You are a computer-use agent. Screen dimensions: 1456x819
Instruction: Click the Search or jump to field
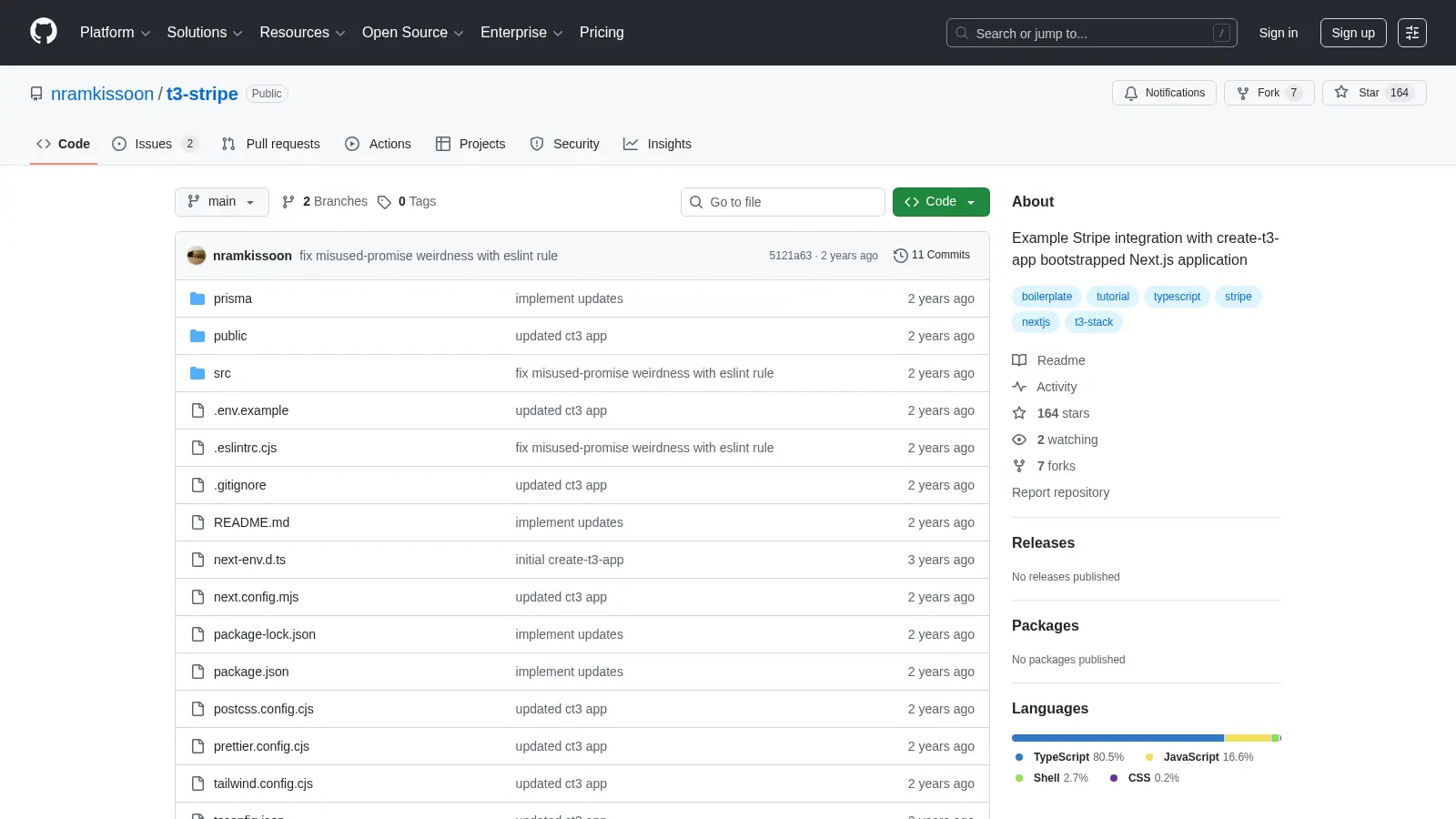[x=1092, y=33]
